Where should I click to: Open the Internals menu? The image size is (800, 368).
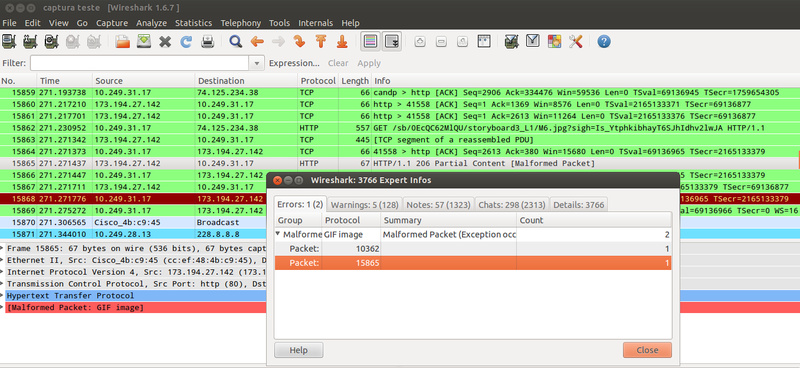pyautogui.click(x=315, y=23)
